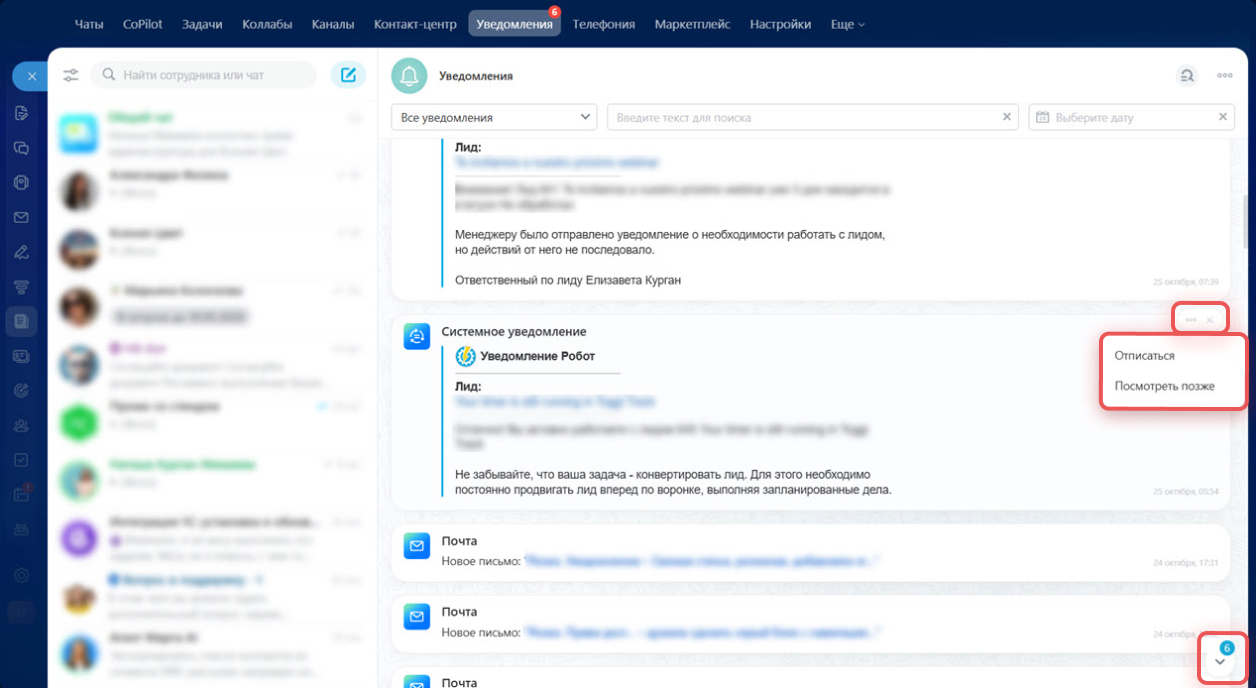The image size is (1256, 688).
Task: Choose Отписаться from the context menu
Action: tap(1144, 355)
